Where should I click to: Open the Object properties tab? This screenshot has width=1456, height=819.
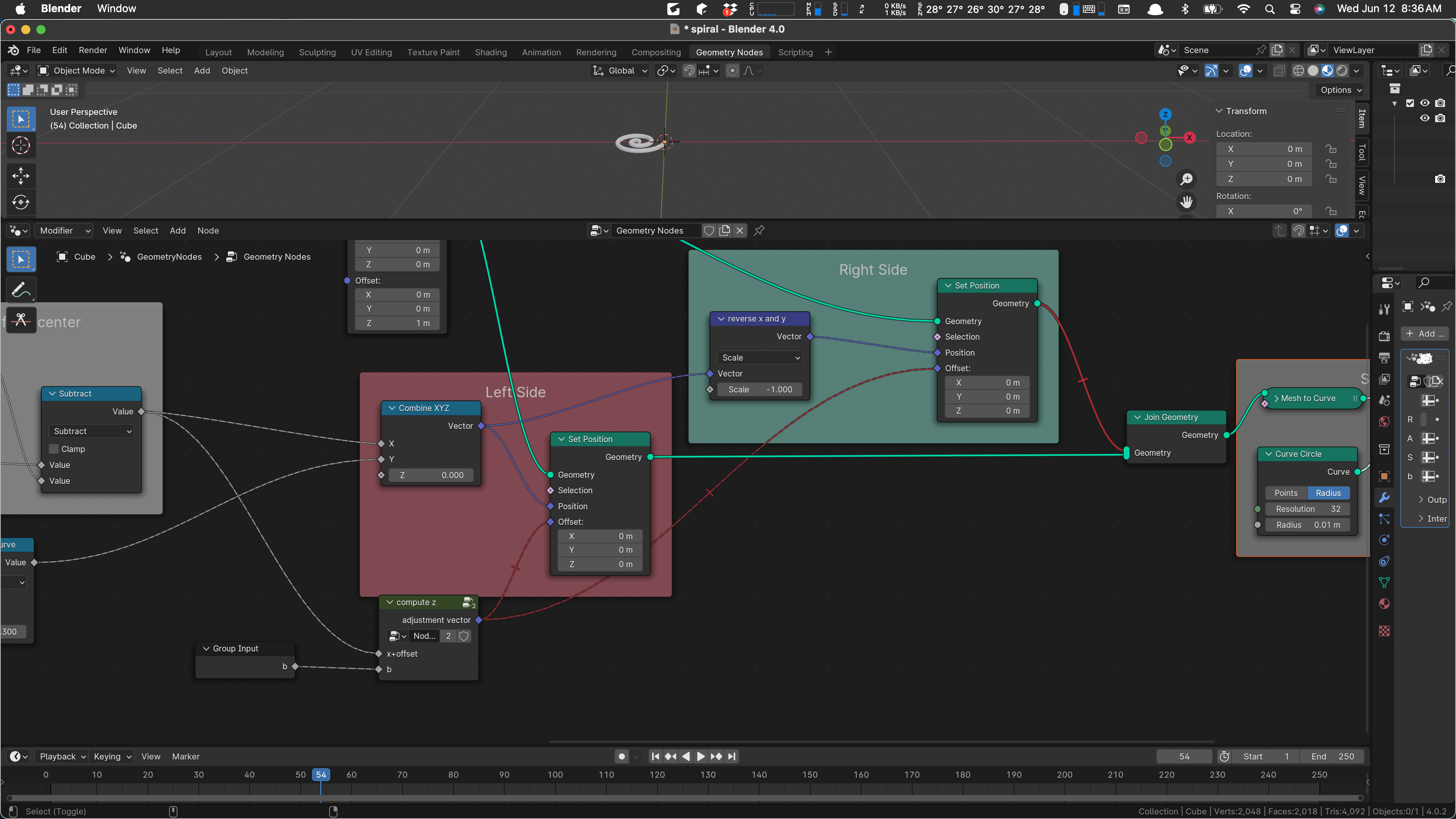click(1384, 476)
